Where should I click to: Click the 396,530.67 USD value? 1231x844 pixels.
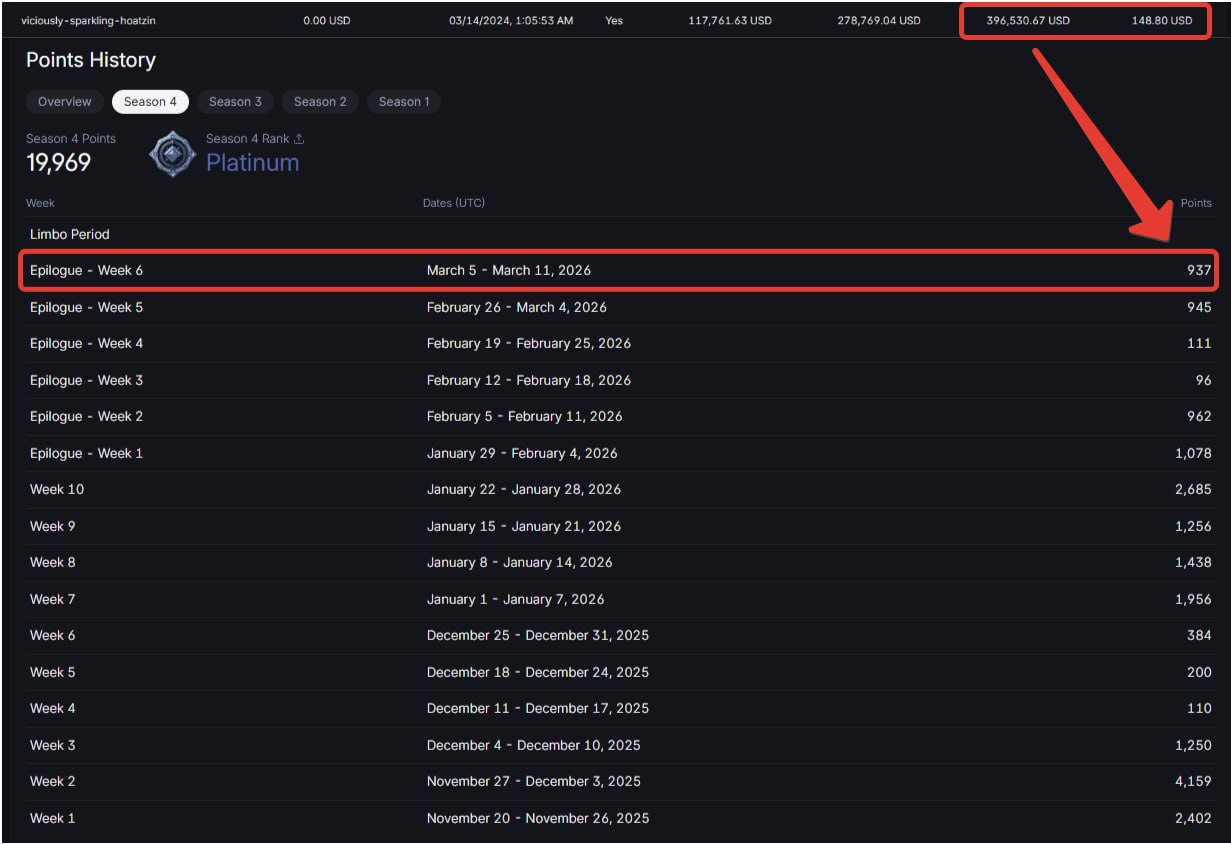tap(1027, 21)
